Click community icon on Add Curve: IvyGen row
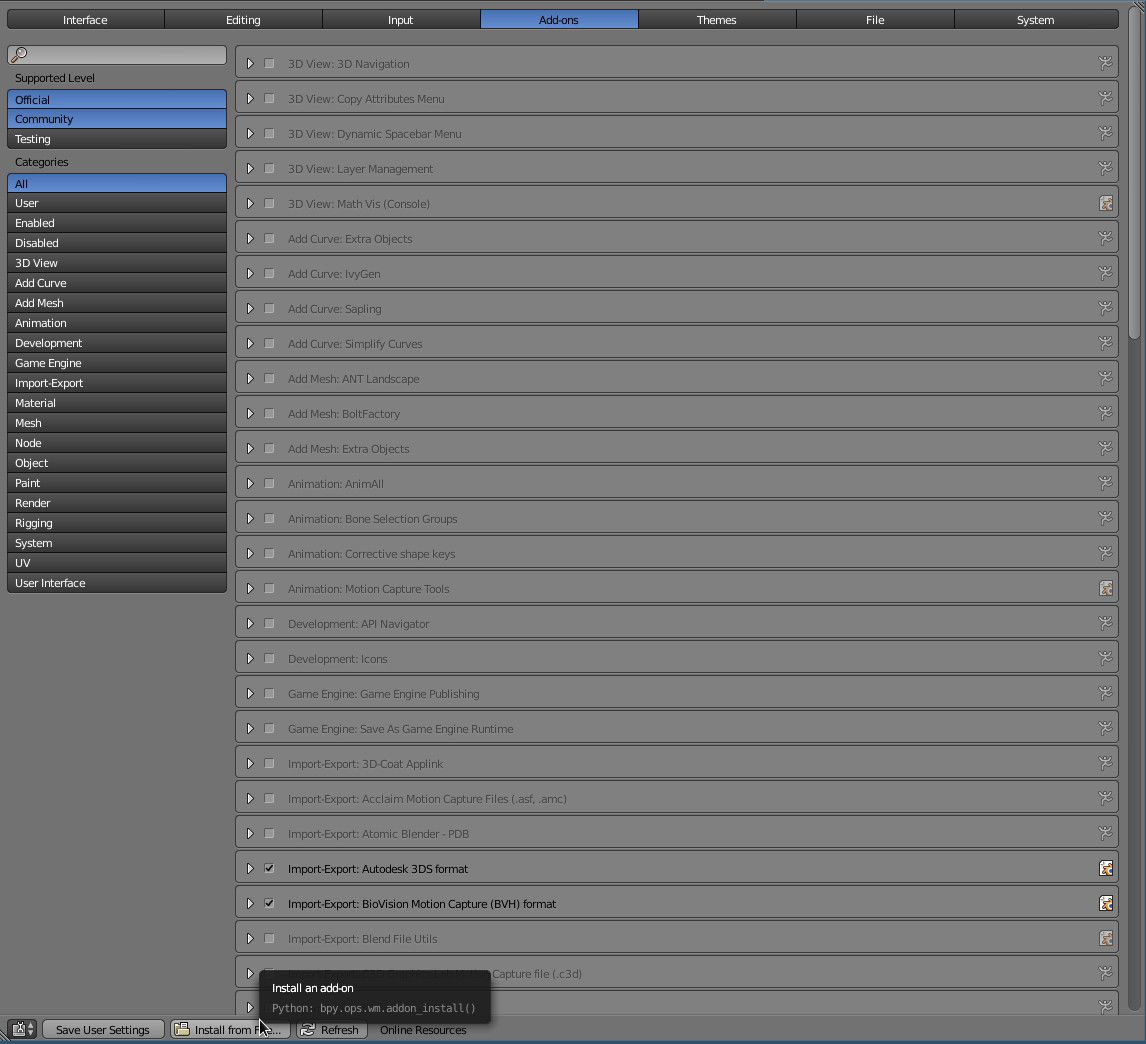The width and height of the screenshot is (1146, 1044). (x=1105, y=273)
